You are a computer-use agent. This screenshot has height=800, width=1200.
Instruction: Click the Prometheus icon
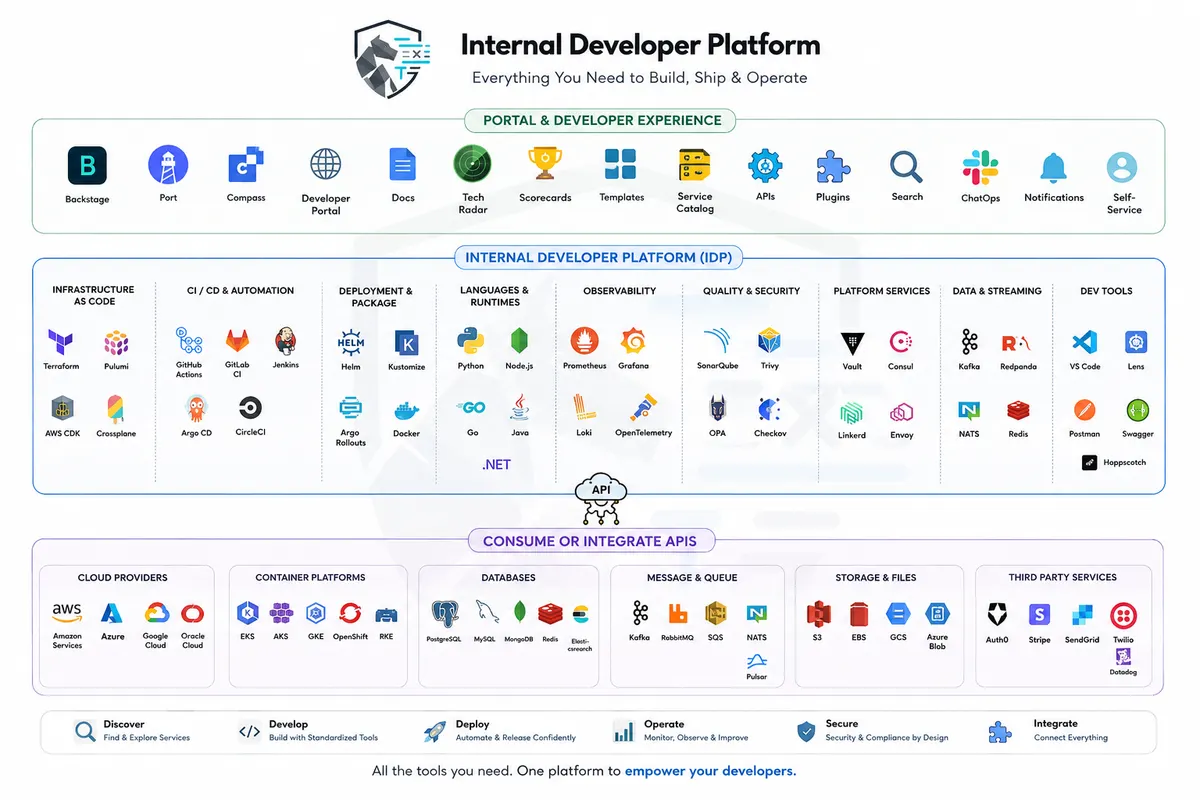[x=584, y=342]
